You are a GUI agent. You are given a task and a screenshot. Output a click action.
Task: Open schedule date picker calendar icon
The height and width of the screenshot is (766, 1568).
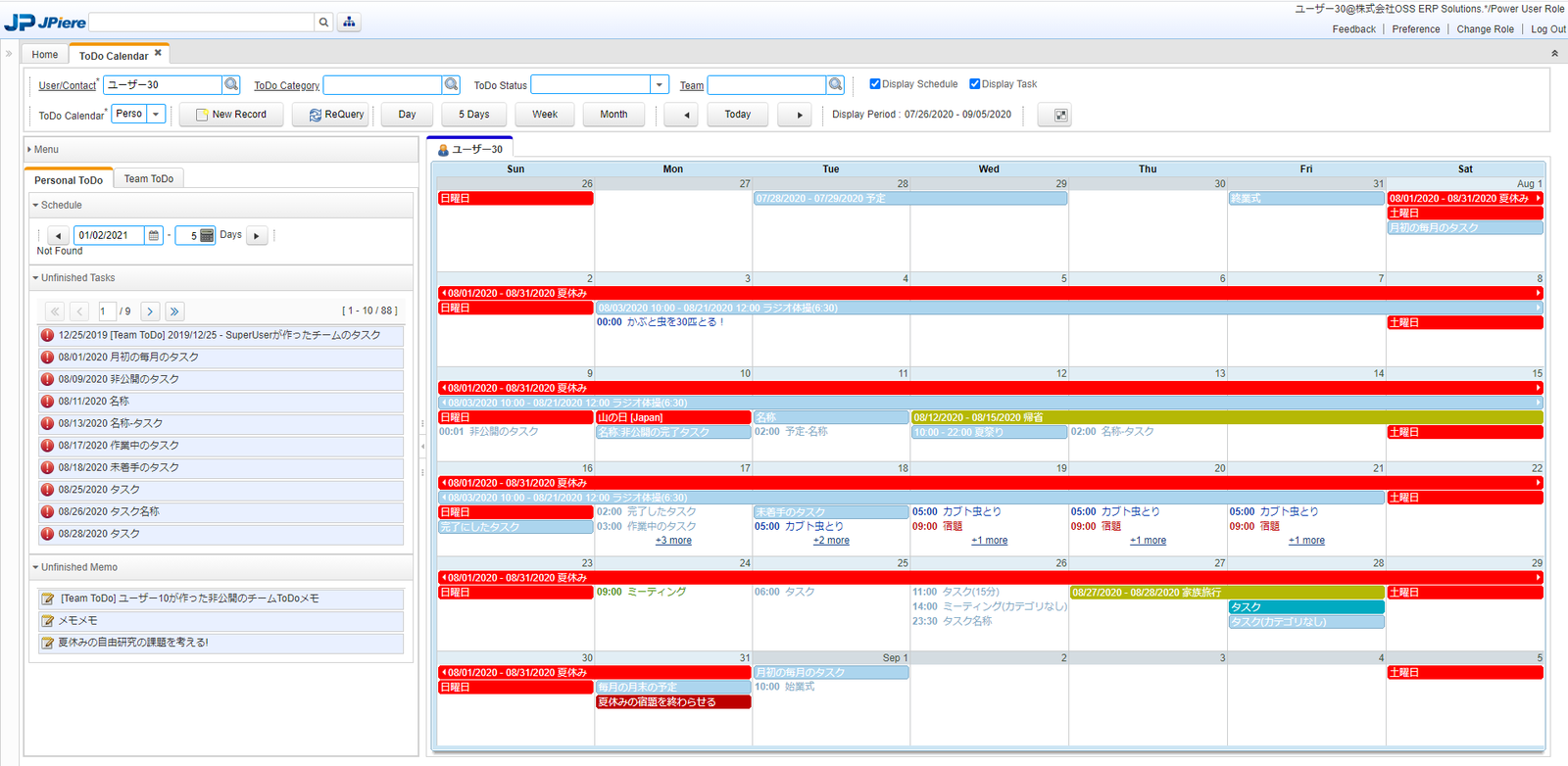tap(154, 235)
